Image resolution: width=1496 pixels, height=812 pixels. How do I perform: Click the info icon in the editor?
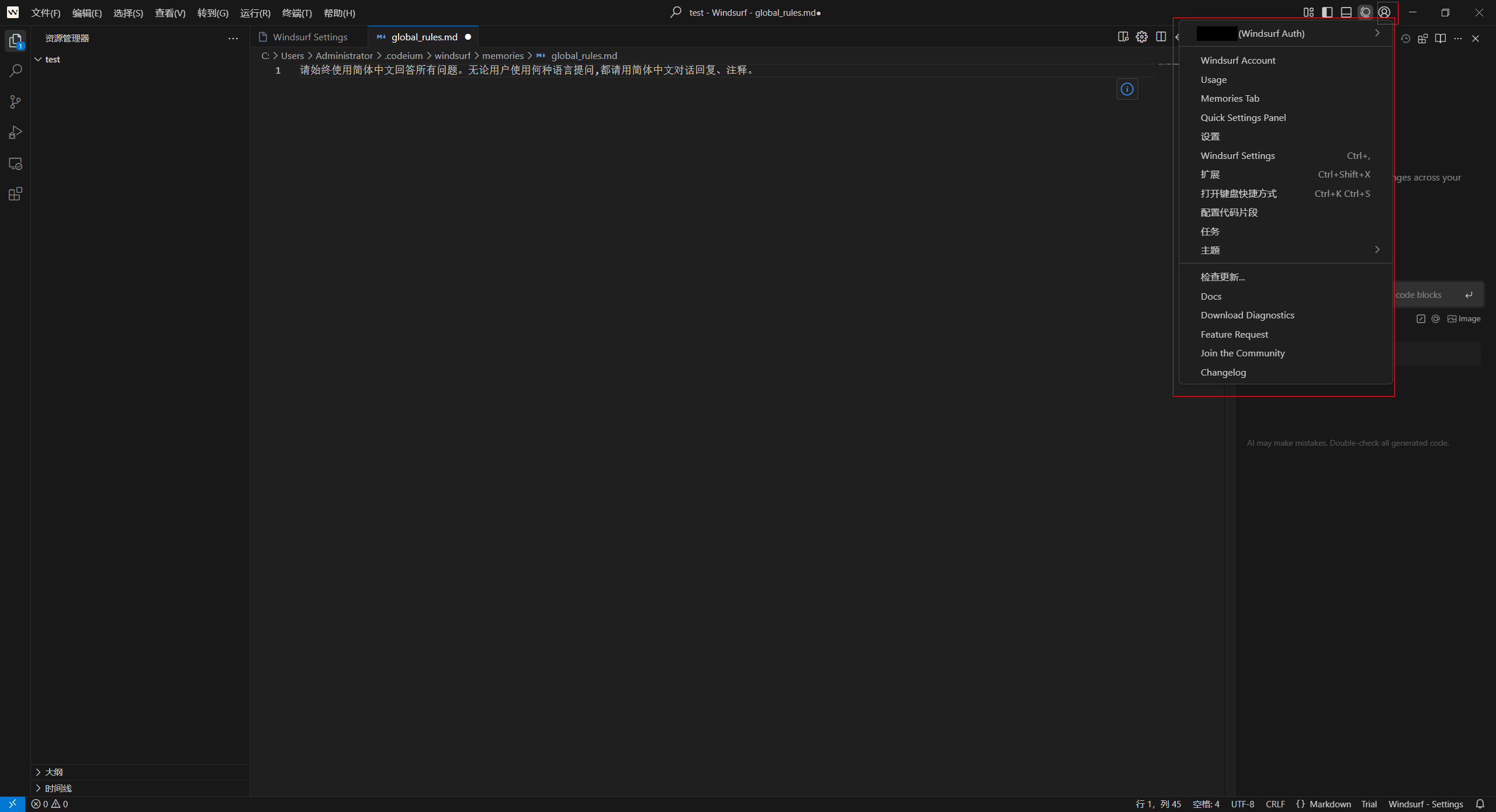click(x=1127, y=89)
